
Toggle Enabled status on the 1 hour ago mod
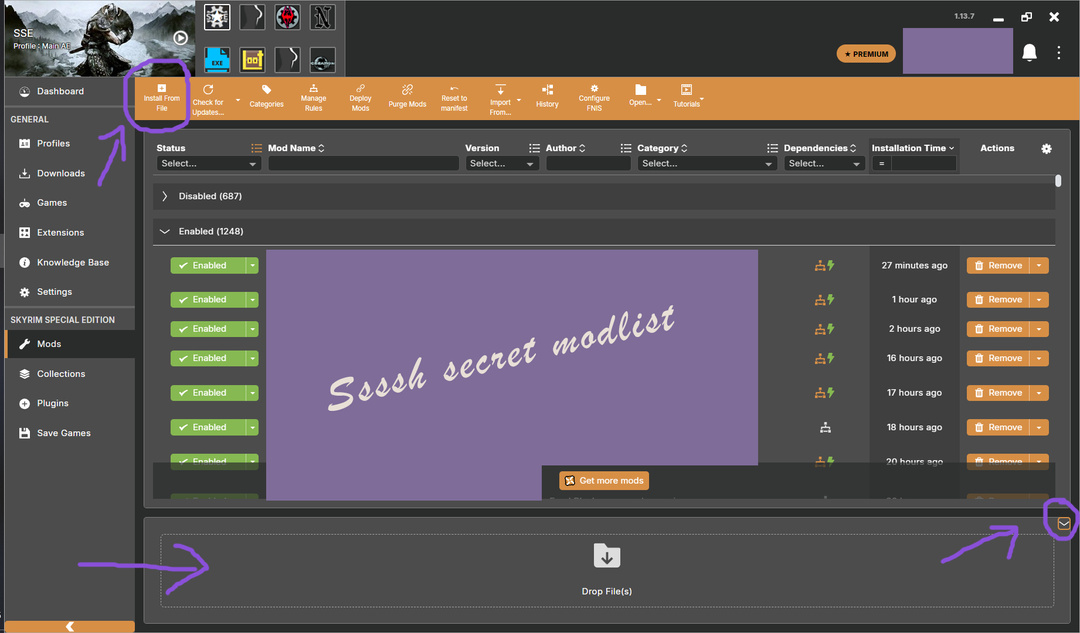[208, 300]
